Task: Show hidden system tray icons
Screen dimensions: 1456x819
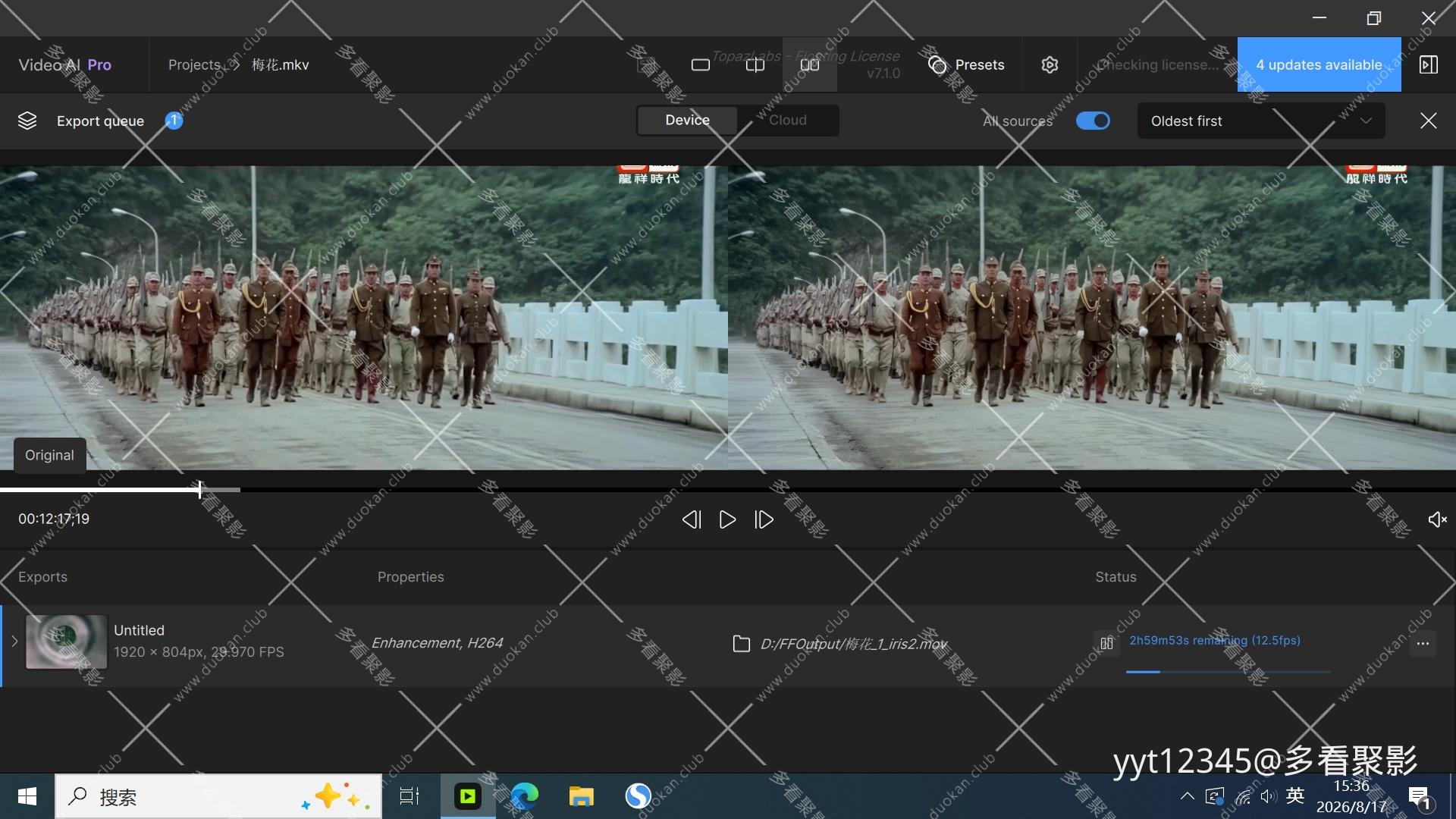Action: coord(1188,796)
